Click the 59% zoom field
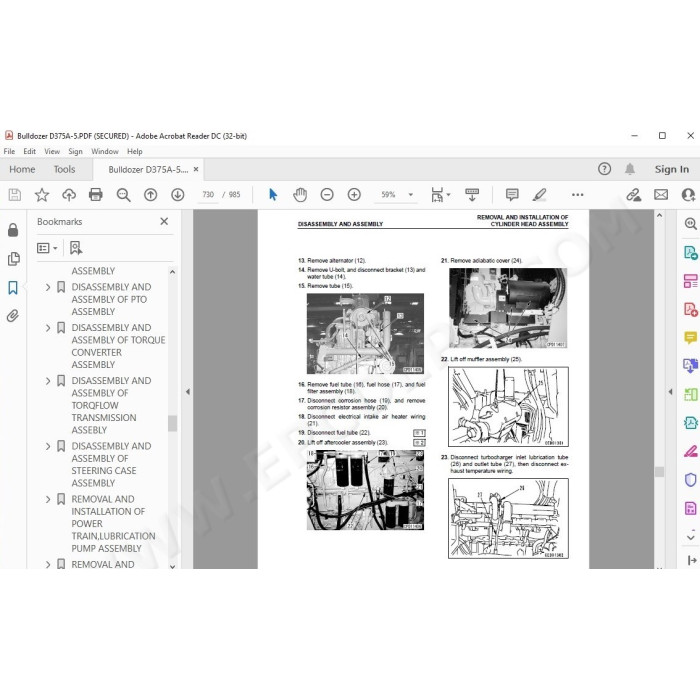The width and height of the screenshot is (700, 700). [x=388, y=195]
